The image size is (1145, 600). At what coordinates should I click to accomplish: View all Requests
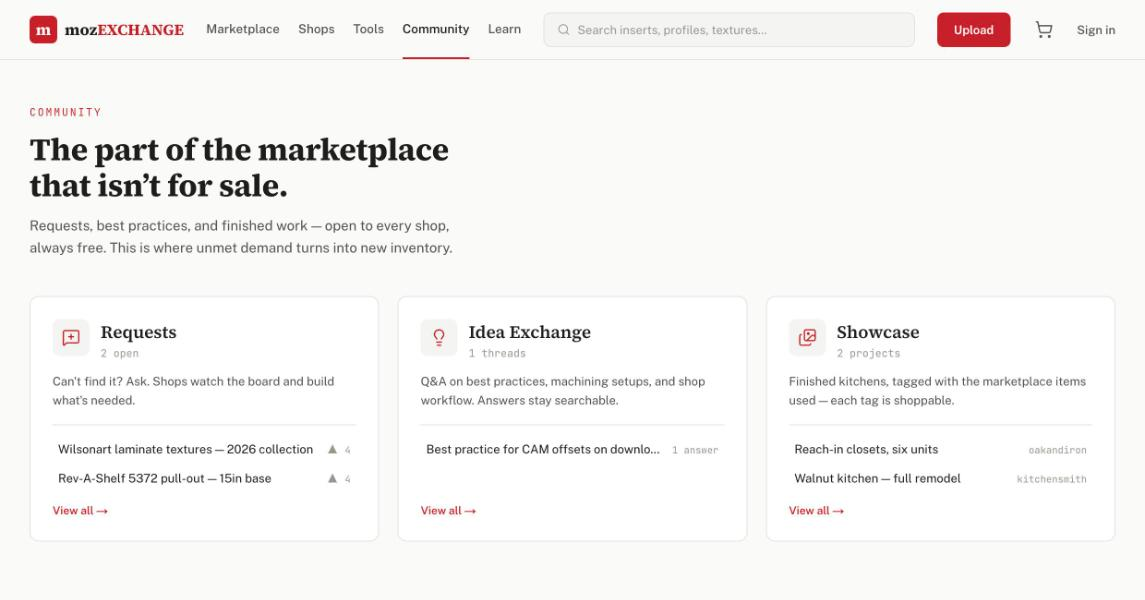tap(80, 511)
